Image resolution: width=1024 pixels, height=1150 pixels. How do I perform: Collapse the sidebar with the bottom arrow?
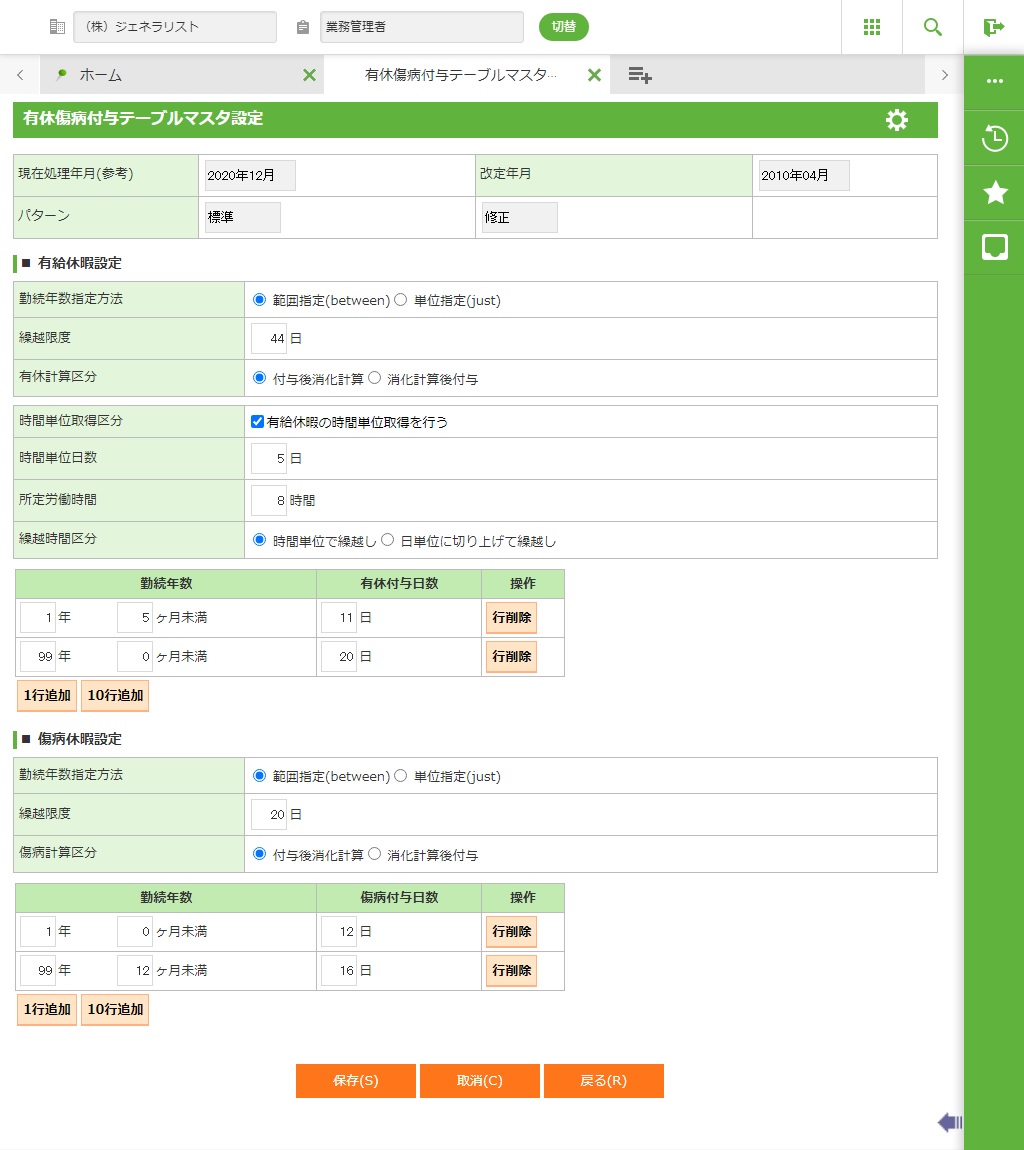949,1122
